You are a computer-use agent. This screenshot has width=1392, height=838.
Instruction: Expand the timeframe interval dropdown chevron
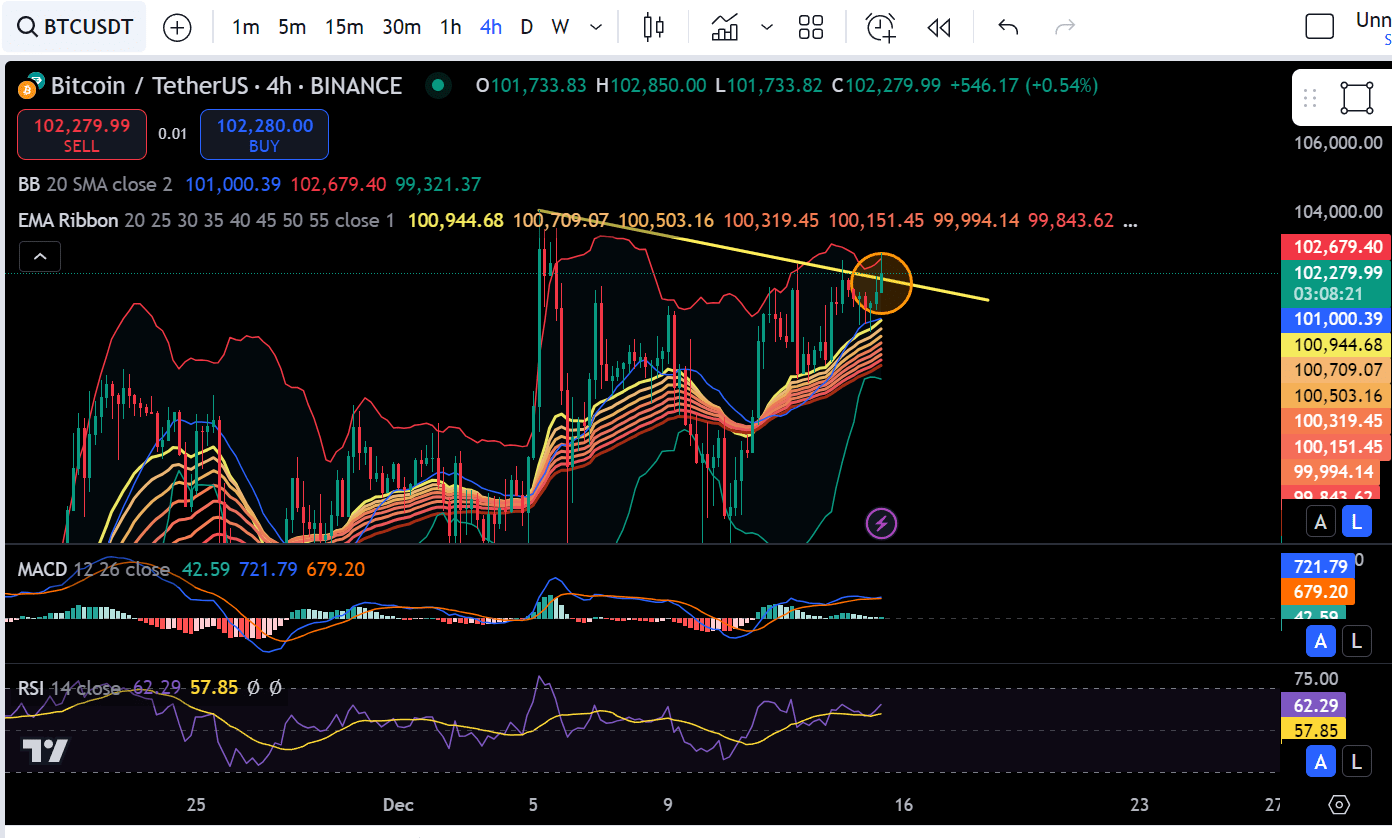[597, 27]
